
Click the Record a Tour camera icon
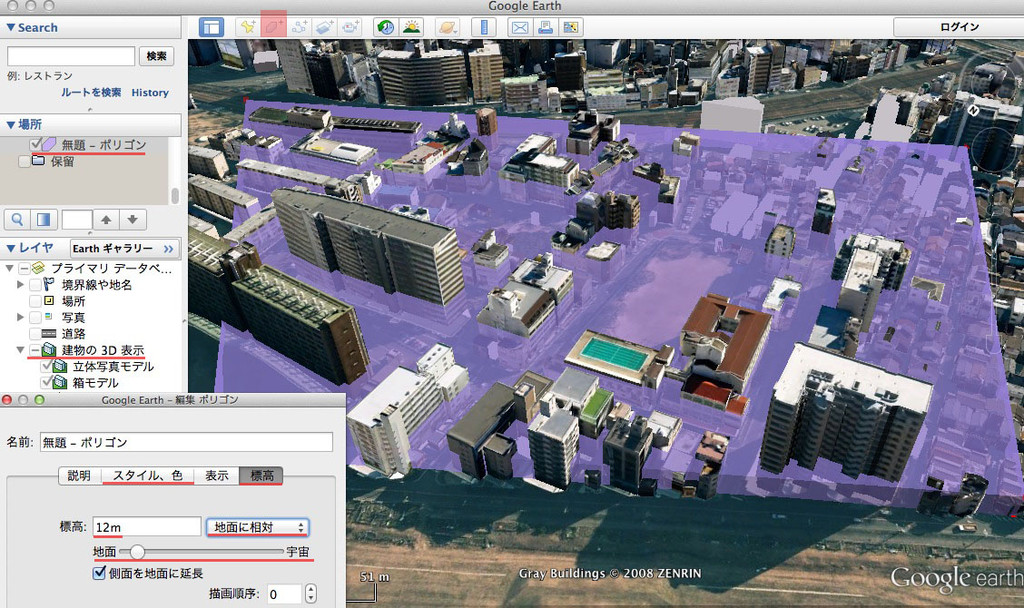(x=351, y=27)
